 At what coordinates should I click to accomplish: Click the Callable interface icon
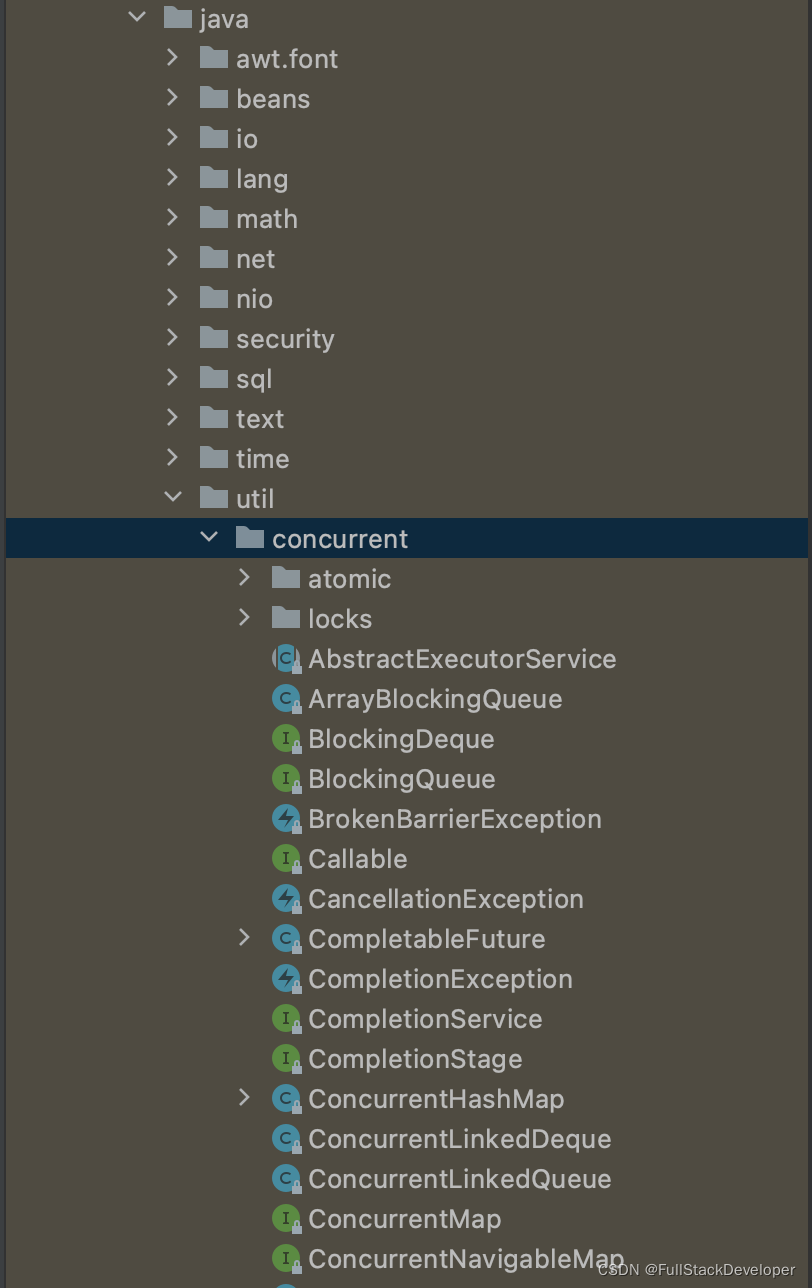[286, 859]
